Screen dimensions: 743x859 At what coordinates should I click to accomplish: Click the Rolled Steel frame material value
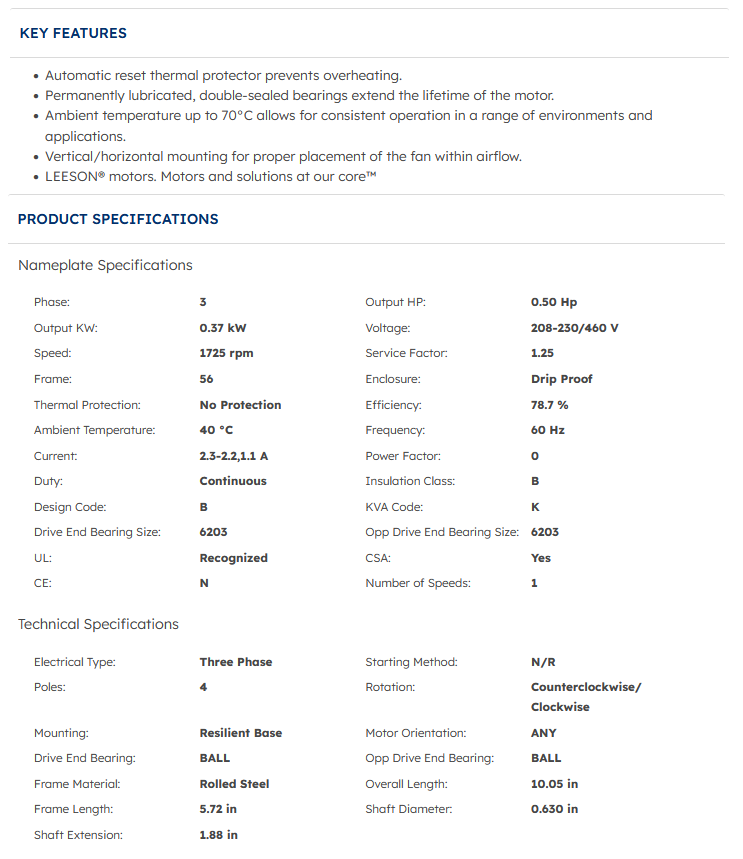tap(234, 784)
